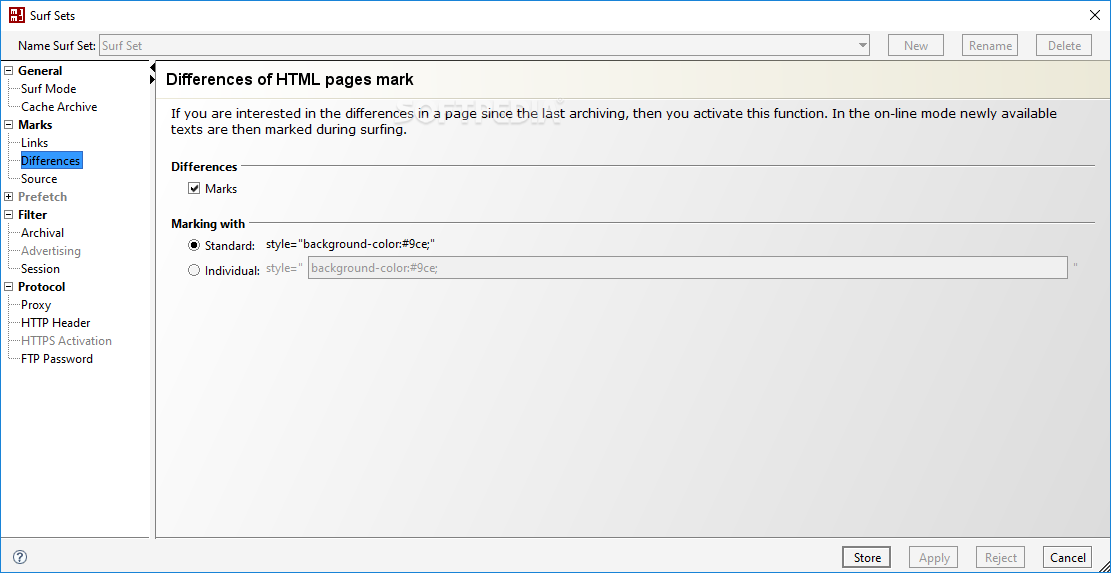Viewport: 1111px width, 573px height.
Task: Open the Session filter page
Action: coord(40,269)
